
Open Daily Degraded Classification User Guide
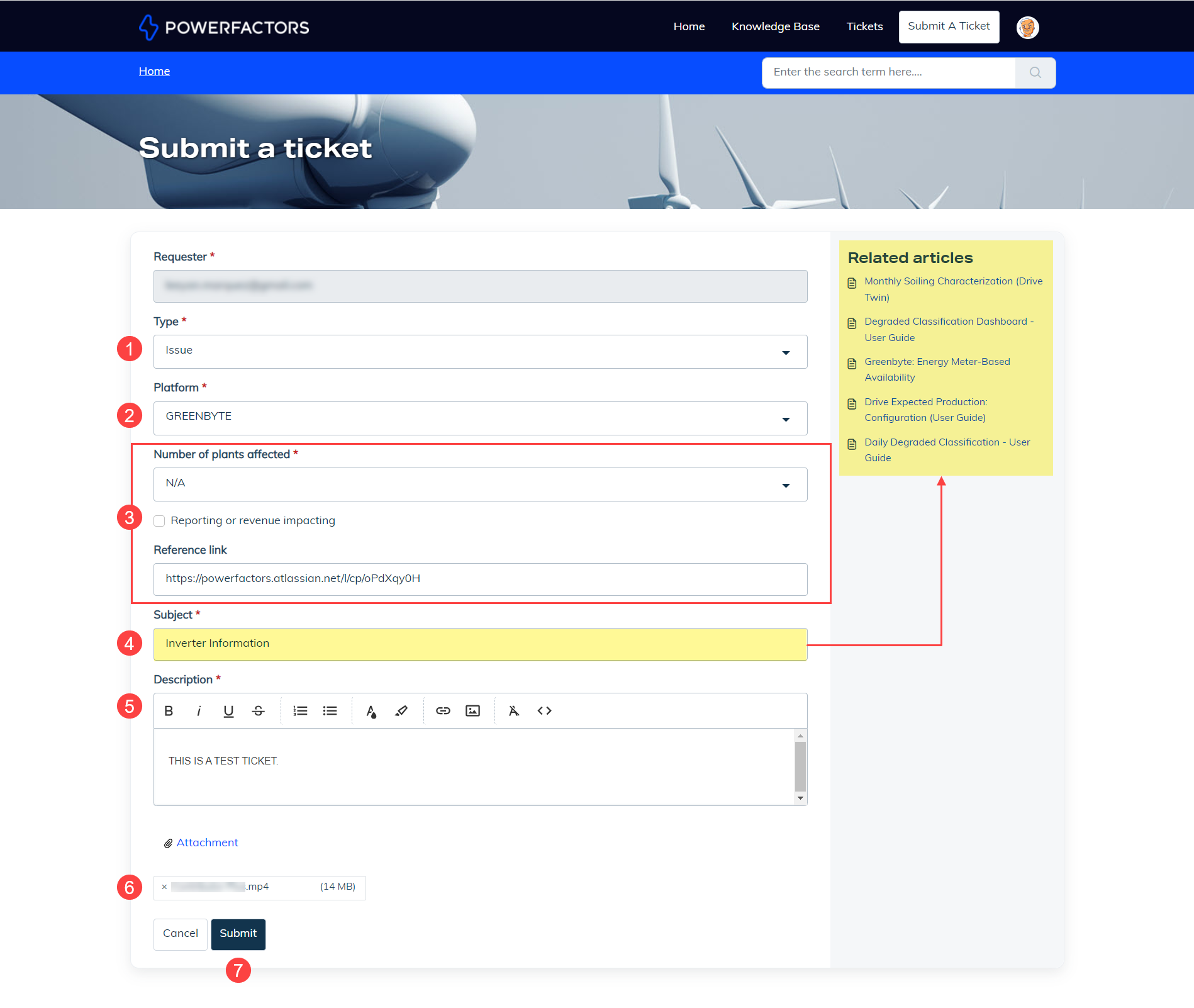pyautogui.click(x=947, y=450)
